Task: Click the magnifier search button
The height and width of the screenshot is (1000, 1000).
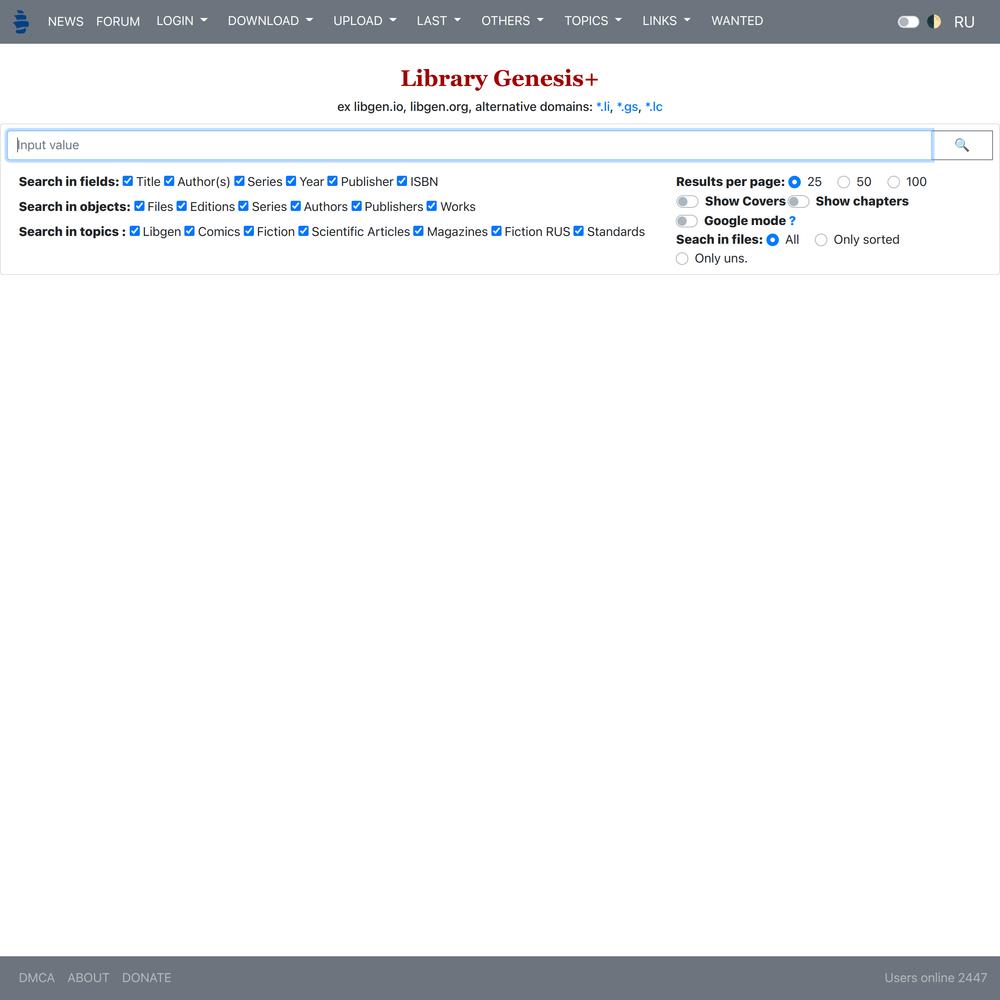Action: tap(962, 145)
